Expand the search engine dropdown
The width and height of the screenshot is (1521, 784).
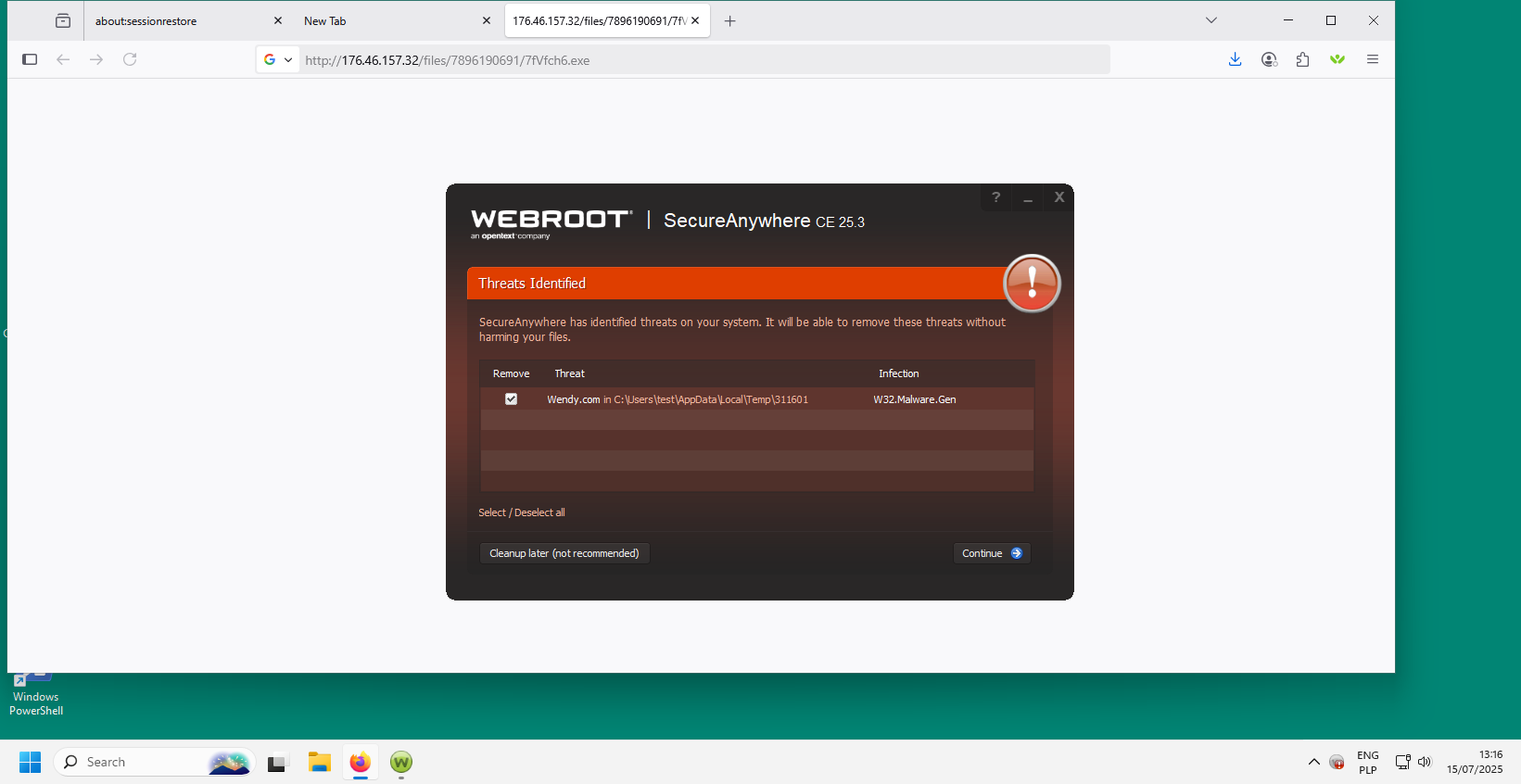pos(278,59)
